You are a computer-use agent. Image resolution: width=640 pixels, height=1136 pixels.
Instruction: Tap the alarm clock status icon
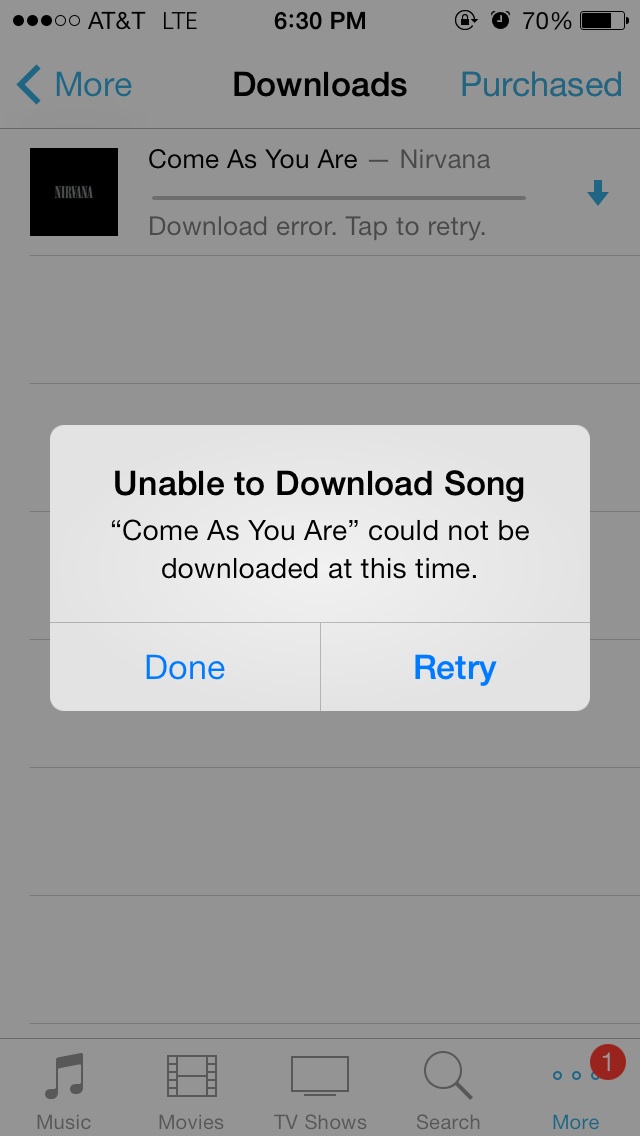pos(500,20)
